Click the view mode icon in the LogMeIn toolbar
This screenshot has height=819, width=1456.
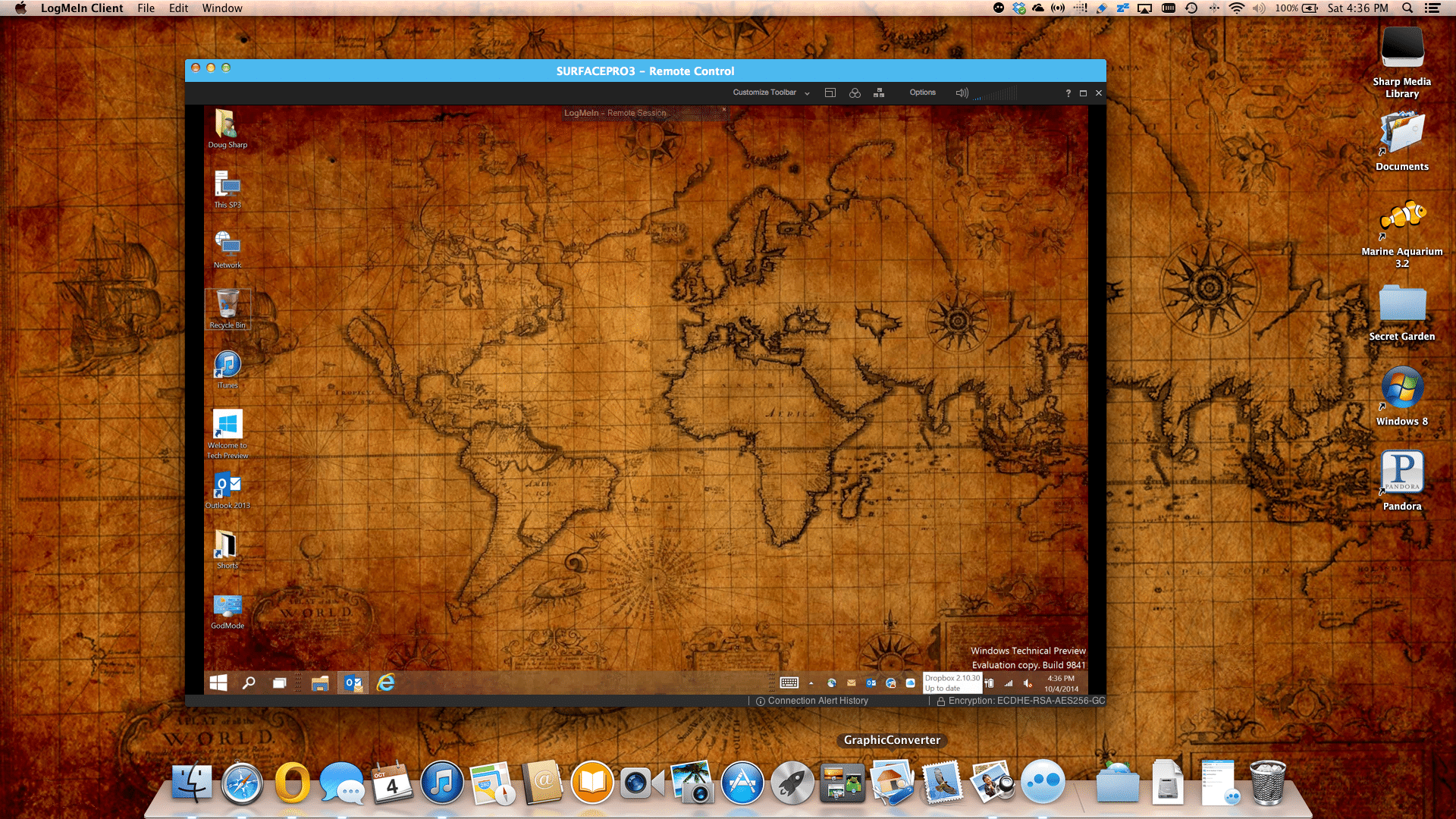(830, 93)
